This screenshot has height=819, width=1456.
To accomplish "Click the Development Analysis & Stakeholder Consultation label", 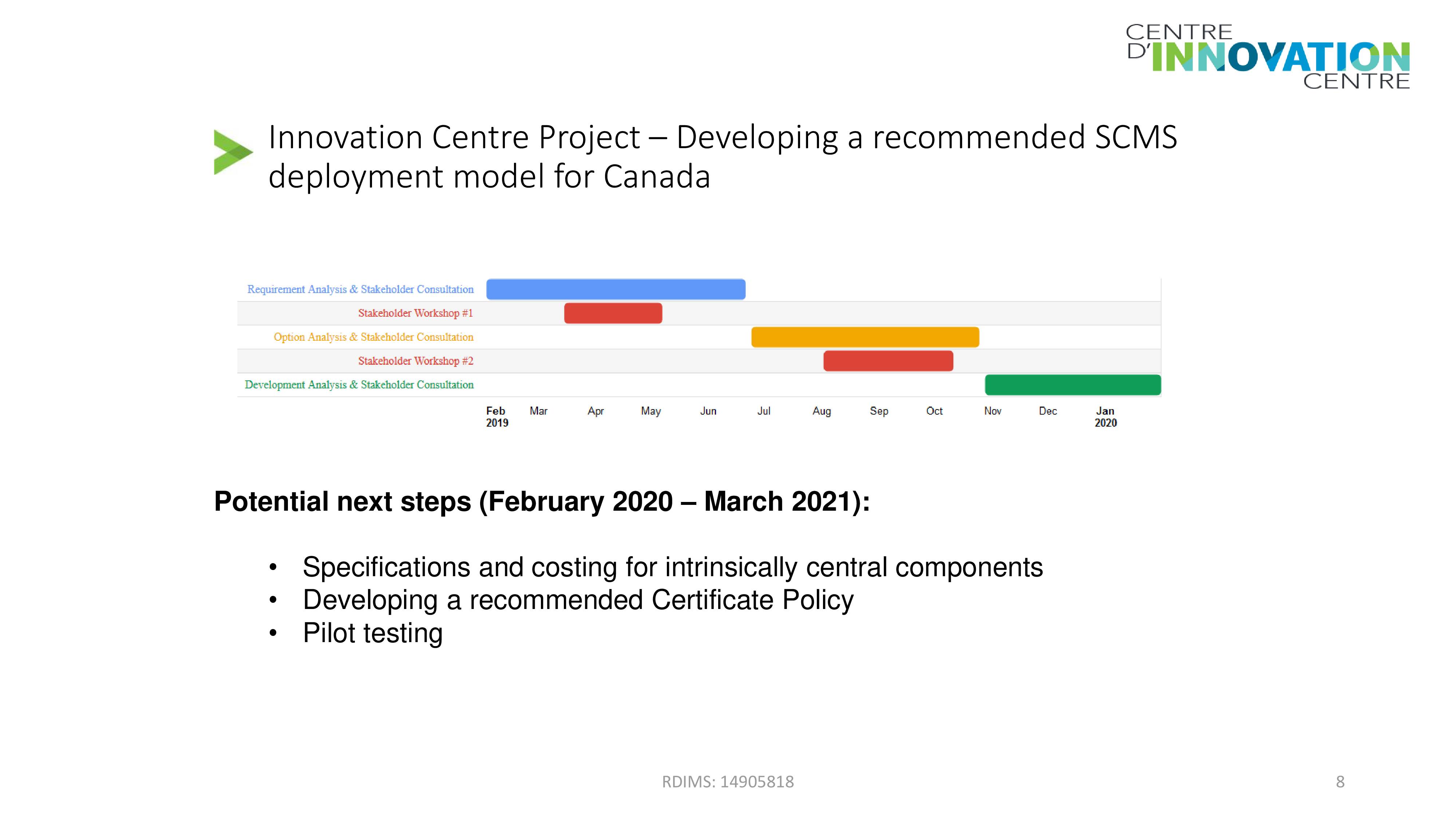I will [359, 385].
